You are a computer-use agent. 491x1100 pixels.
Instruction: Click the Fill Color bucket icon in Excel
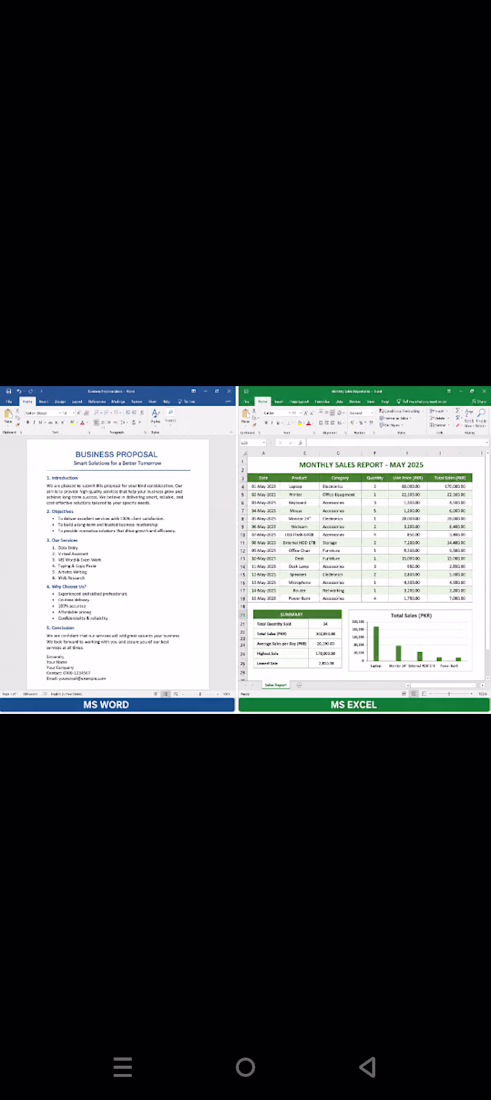pos(299,423)
